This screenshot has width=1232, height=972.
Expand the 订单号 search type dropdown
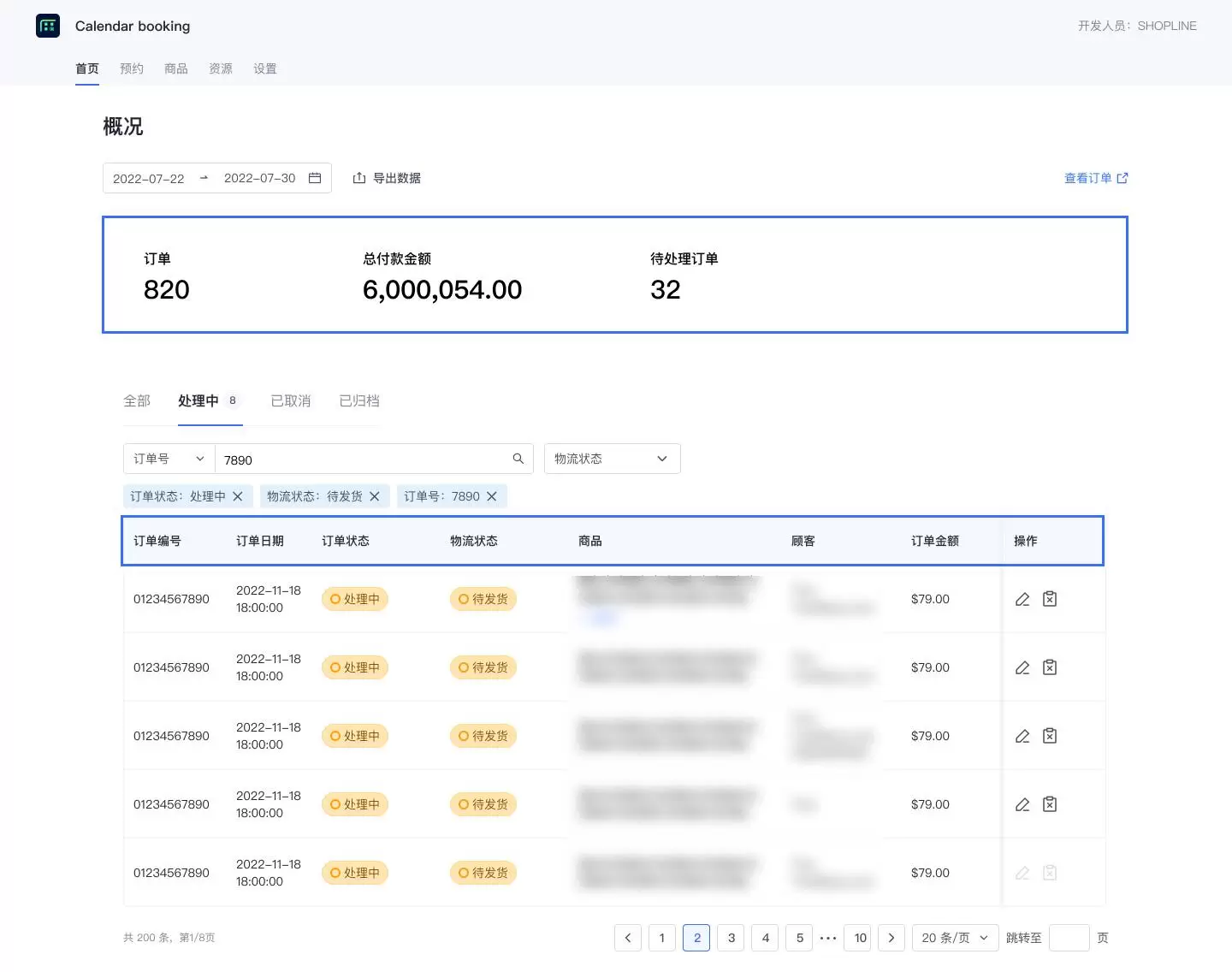(x=169, y=459)
